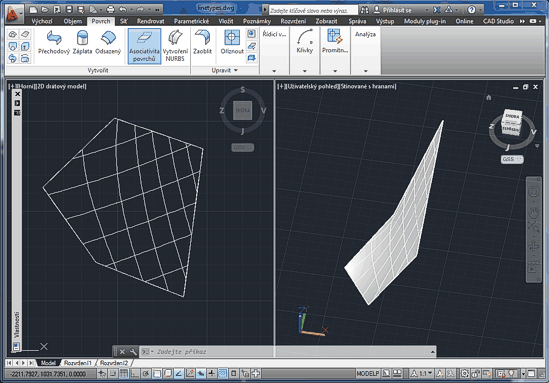This screenshot has width=549, height=383.
Task: Switch to Rozvržení1 layout tab
Action: [78, 363]
